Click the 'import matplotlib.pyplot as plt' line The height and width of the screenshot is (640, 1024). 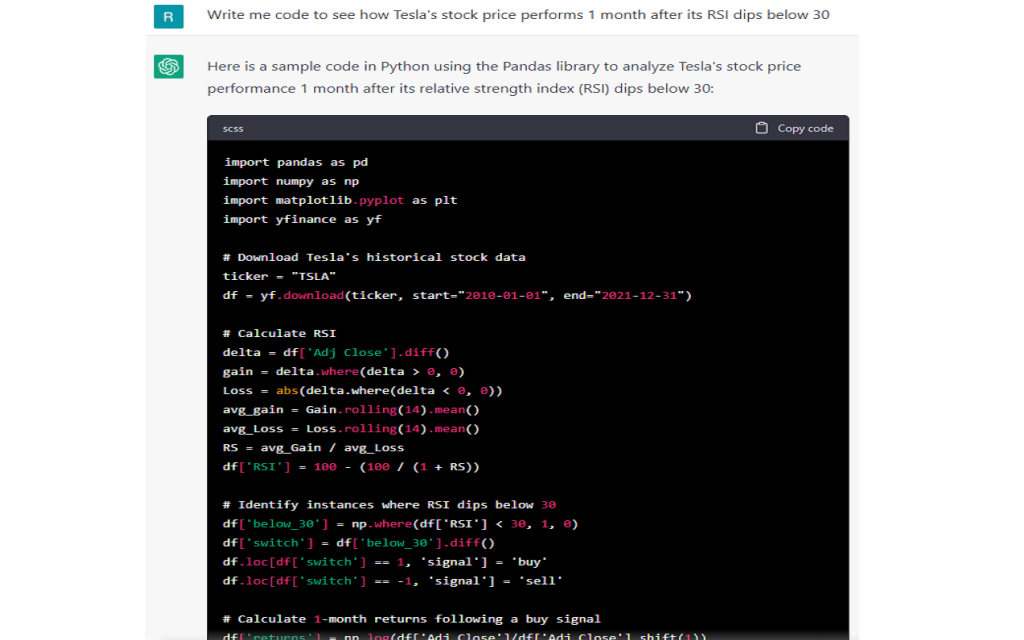pyautogui.click(x=340, y=200)
